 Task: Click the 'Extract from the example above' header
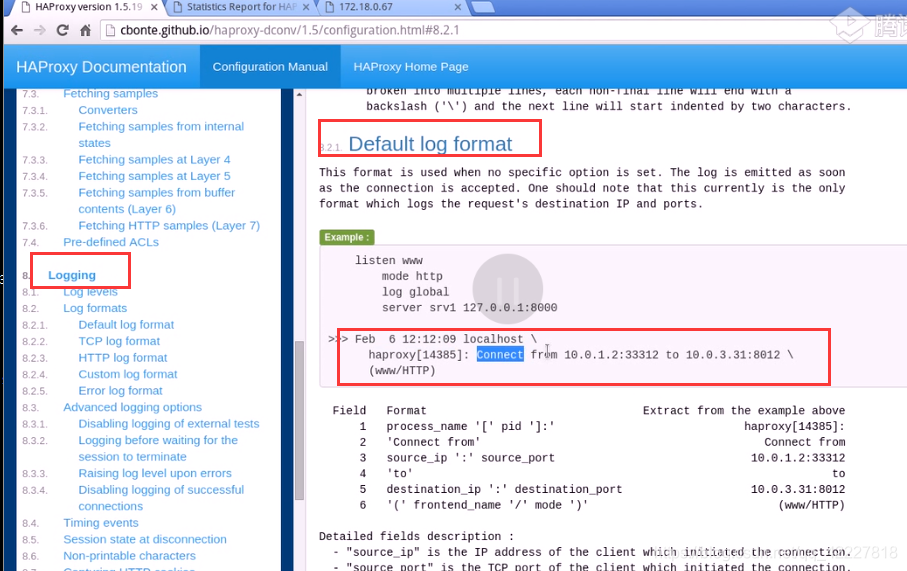click(x=744, y=410)
